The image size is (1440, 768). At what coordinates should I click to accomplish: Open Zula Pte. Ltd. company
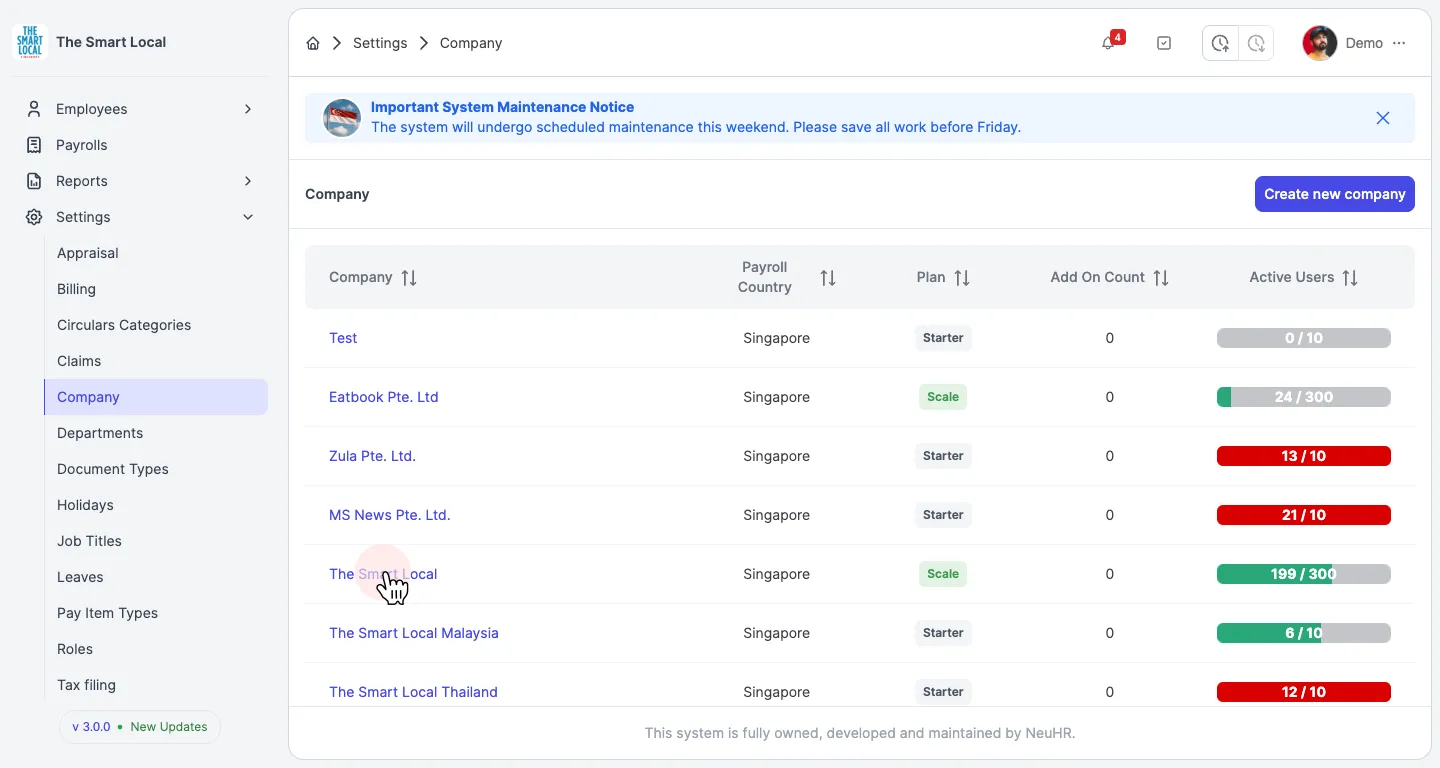[x=372, y=456]
